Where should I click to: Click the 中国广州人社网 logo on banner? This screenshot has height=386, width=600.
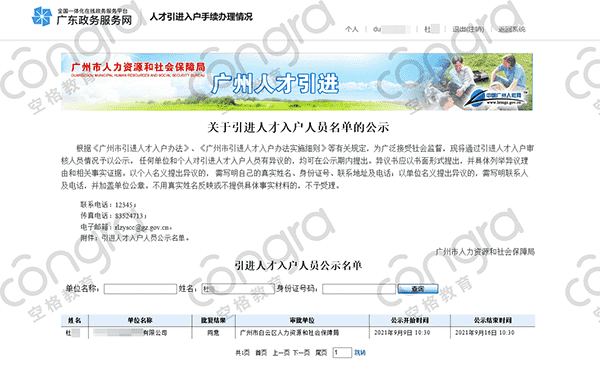(497, 98)
